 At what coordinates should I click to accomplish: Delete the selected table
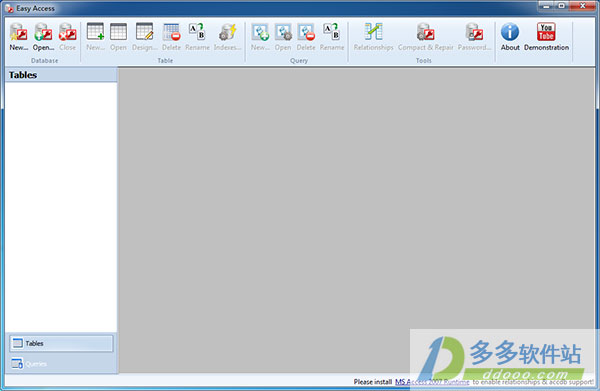click(x=171, y=37)
